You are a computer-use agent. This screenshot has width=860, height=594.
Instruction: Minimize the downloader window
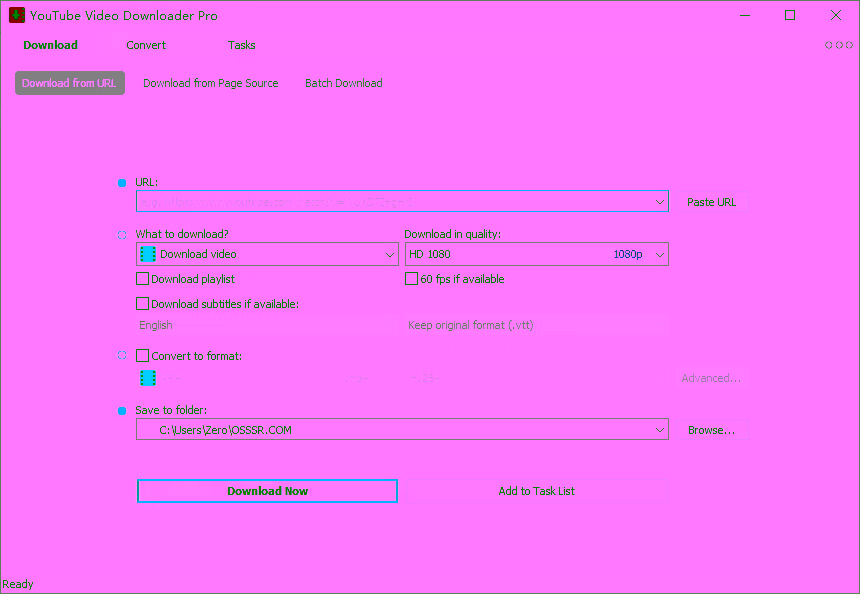pos(744,15)
